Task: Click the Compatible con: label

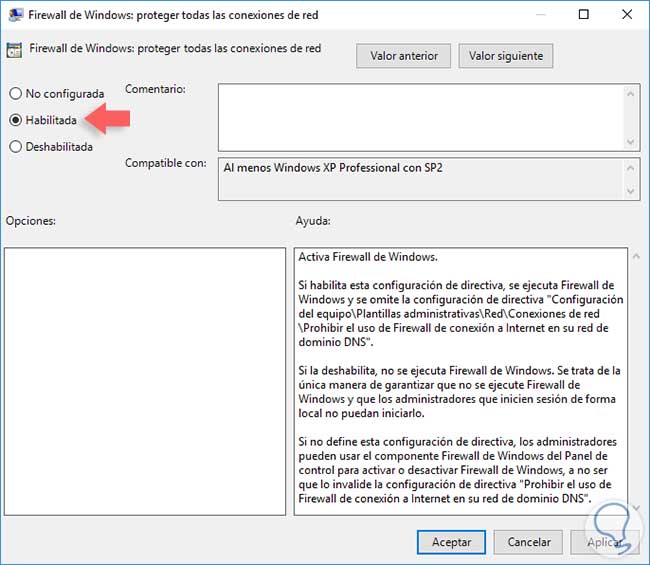Action: click(166, 163)
